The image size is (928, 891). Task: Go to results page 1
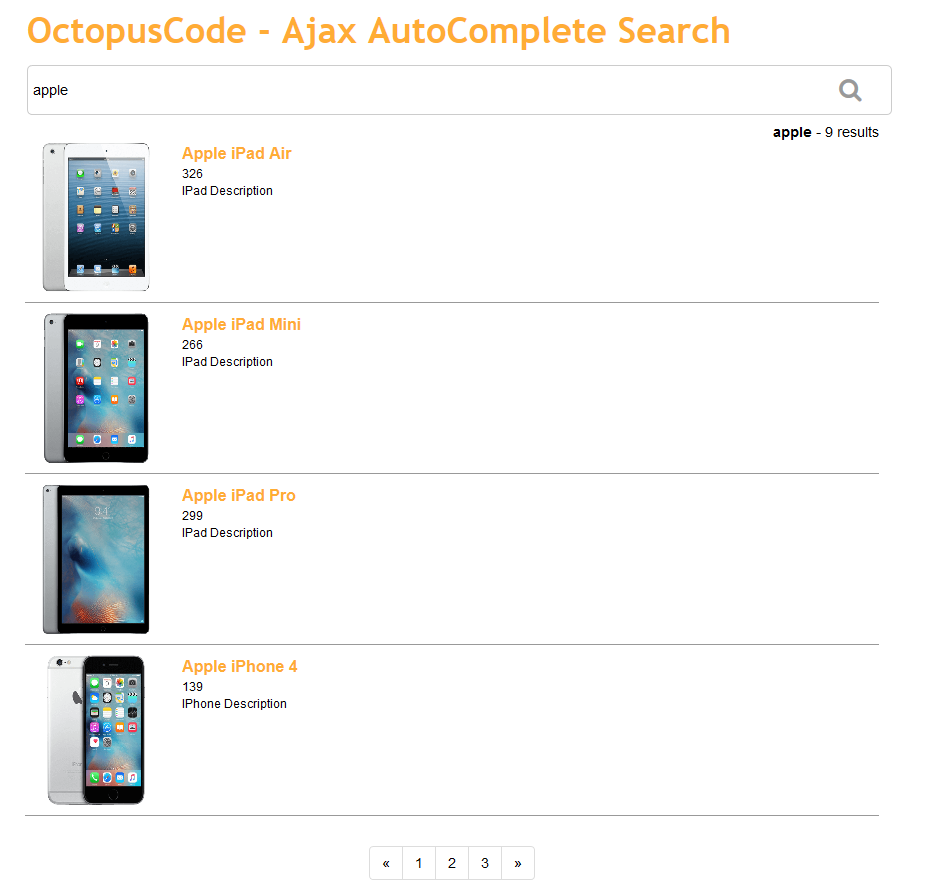coord(419,863)
